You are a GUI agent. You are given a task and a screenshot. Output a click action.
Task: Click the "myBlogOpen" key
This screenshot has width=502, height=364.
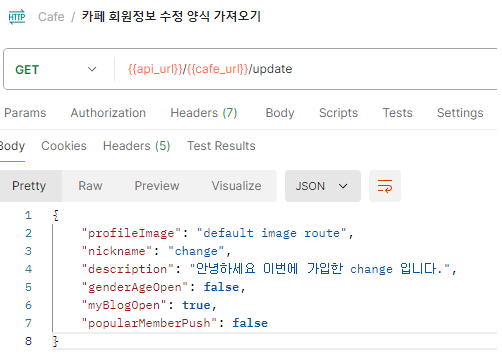click(x=124, y=305)
